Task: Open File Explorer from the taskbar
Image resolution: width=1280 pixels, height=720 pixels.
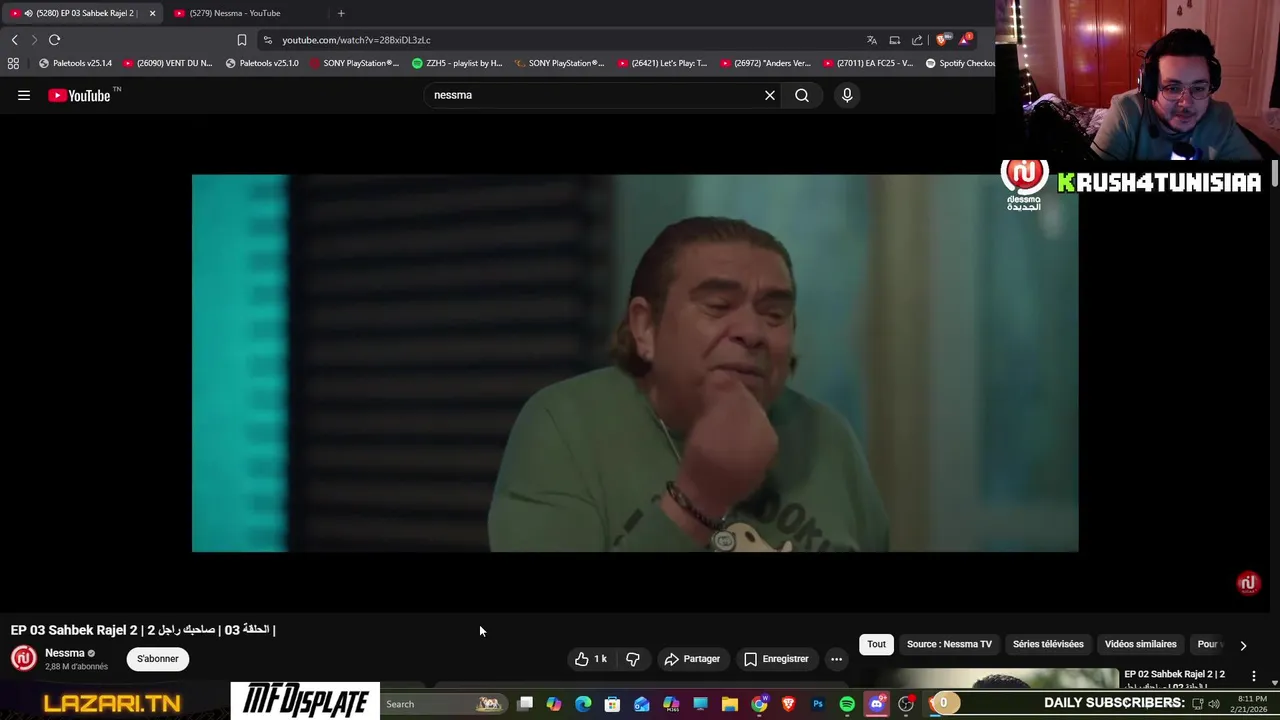Action: [730, 704]
